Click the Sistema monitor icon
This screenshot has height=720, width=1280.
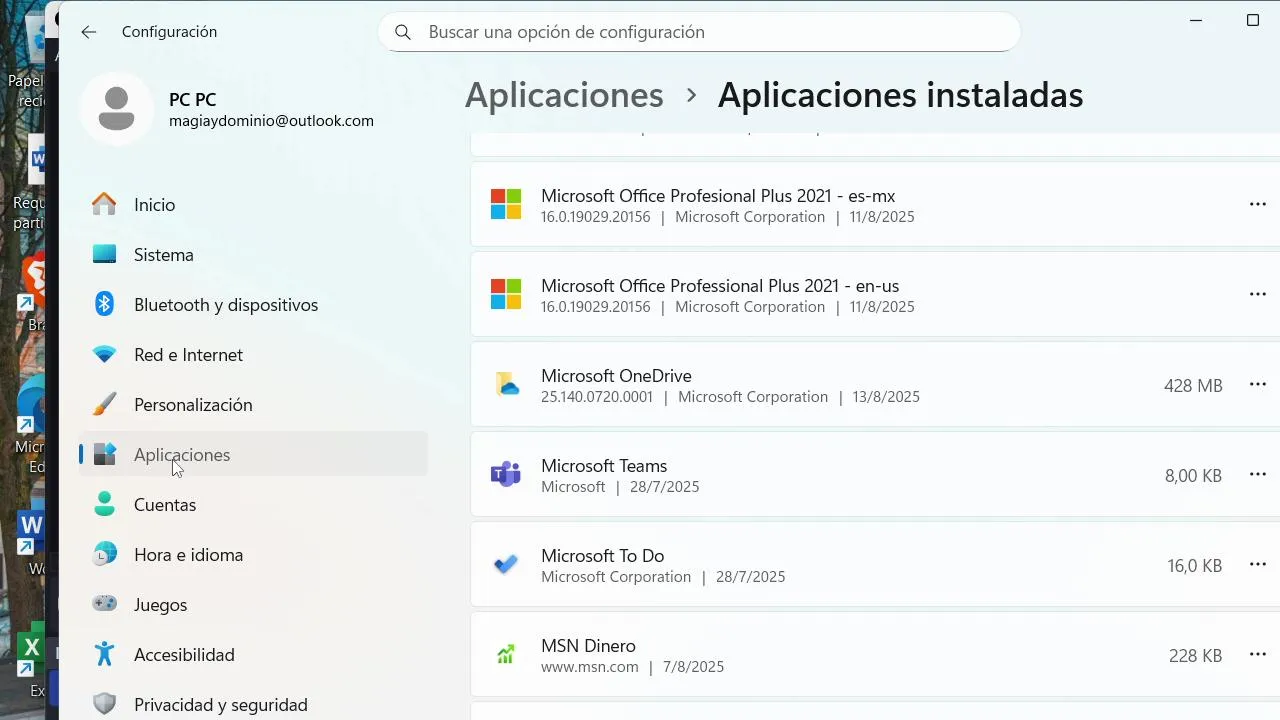click(x=104, y=254)
